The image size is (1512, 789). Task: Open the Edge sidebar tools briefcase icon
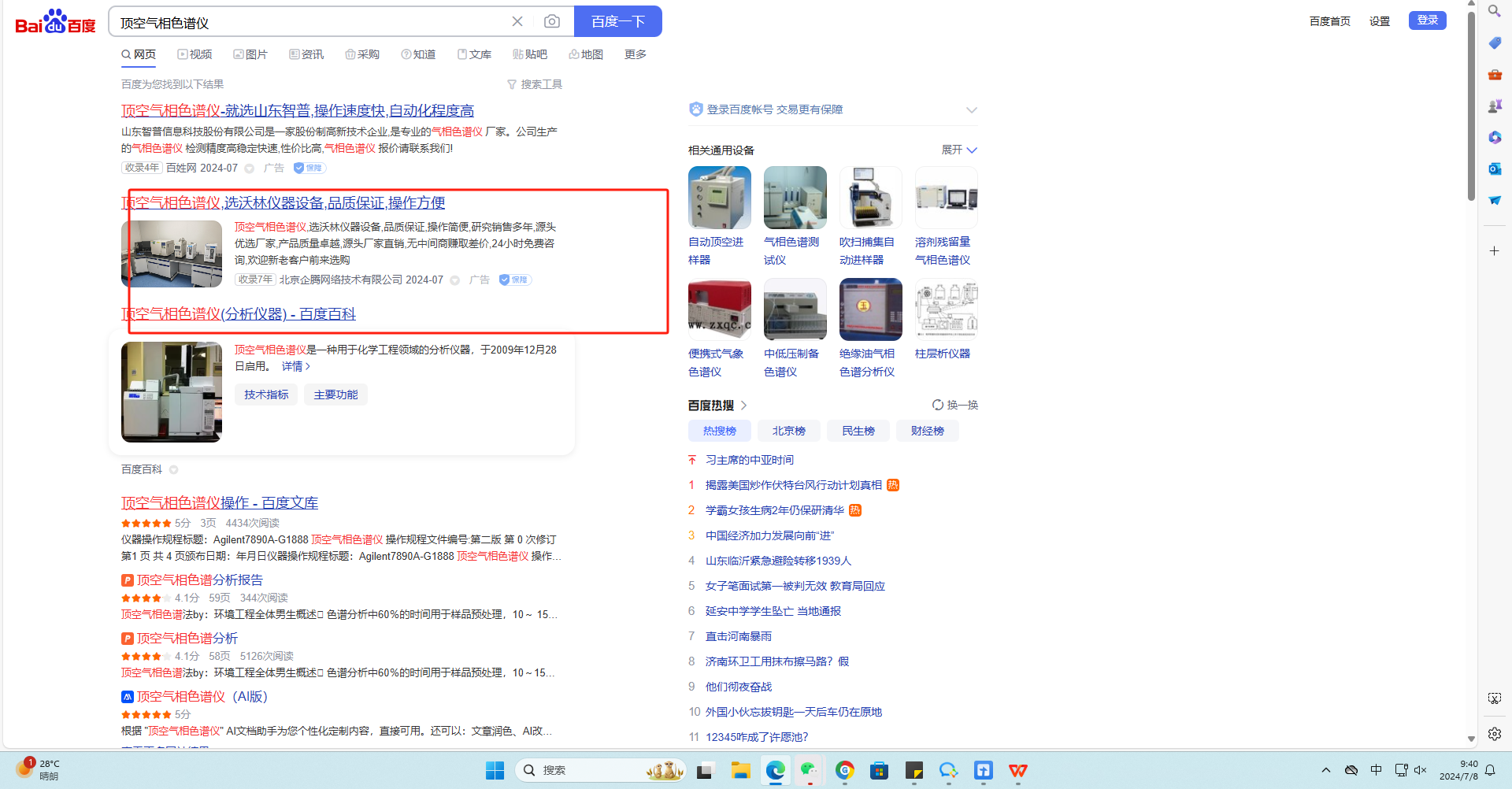pyautogui.click(x=1494, y=74)
